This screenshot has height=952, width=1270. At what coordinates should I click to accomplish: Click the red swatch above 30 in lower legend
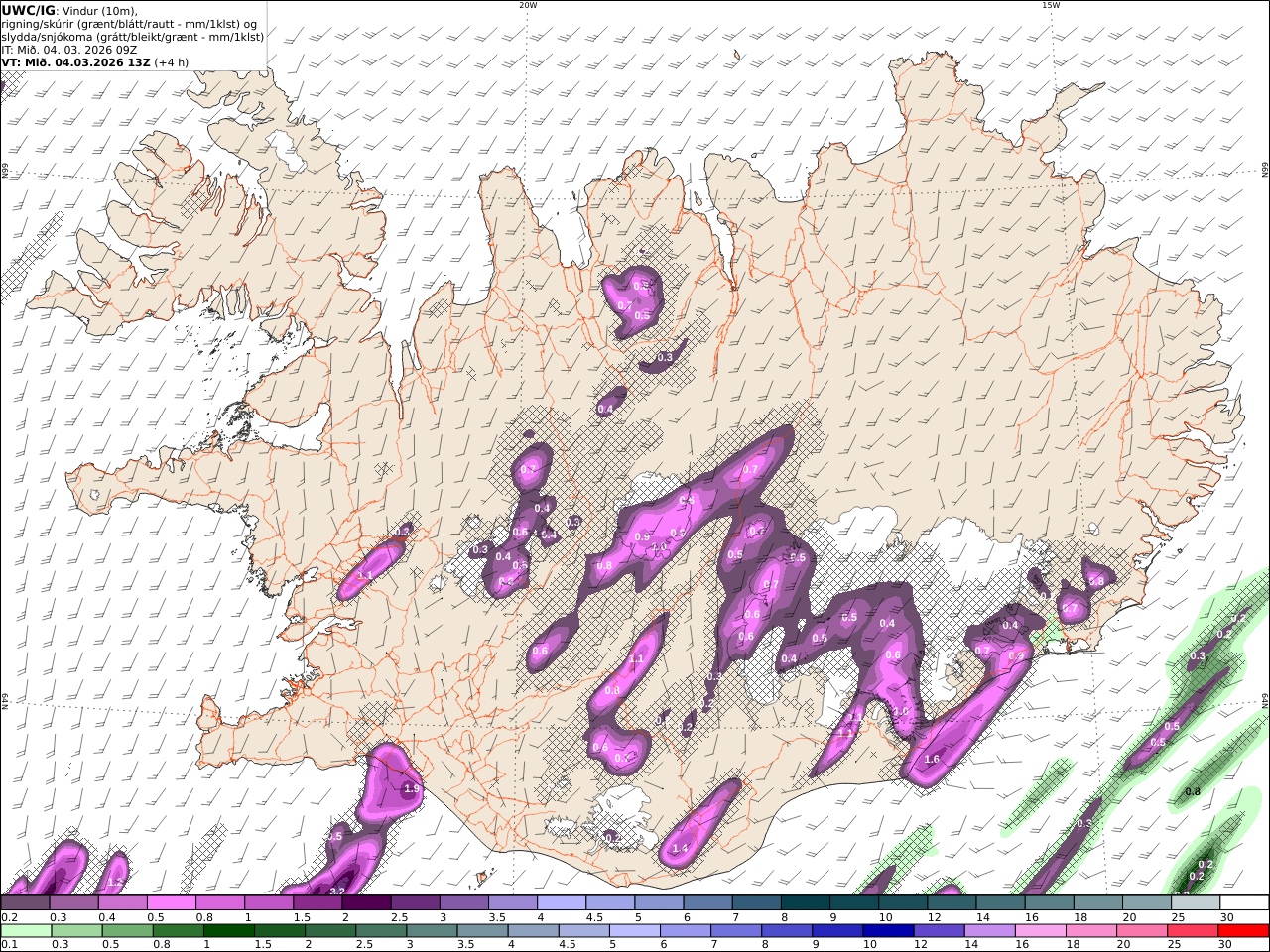point(1244,931)
